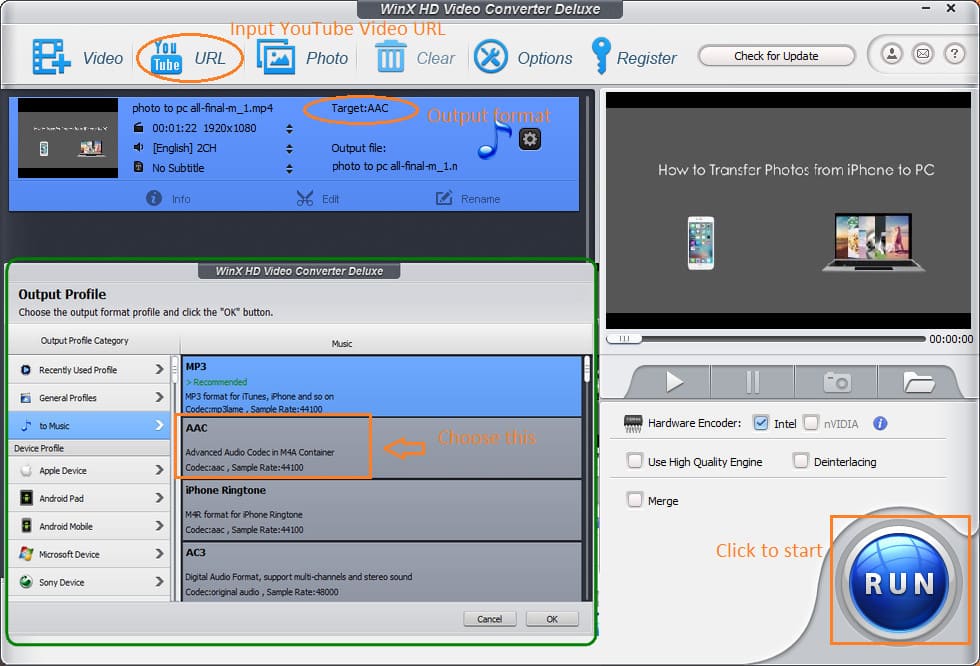The height and width of the screenshot is (666, 980).
Task: Enable the nVIDIA hardware encoder
Action: coord(811,423)
